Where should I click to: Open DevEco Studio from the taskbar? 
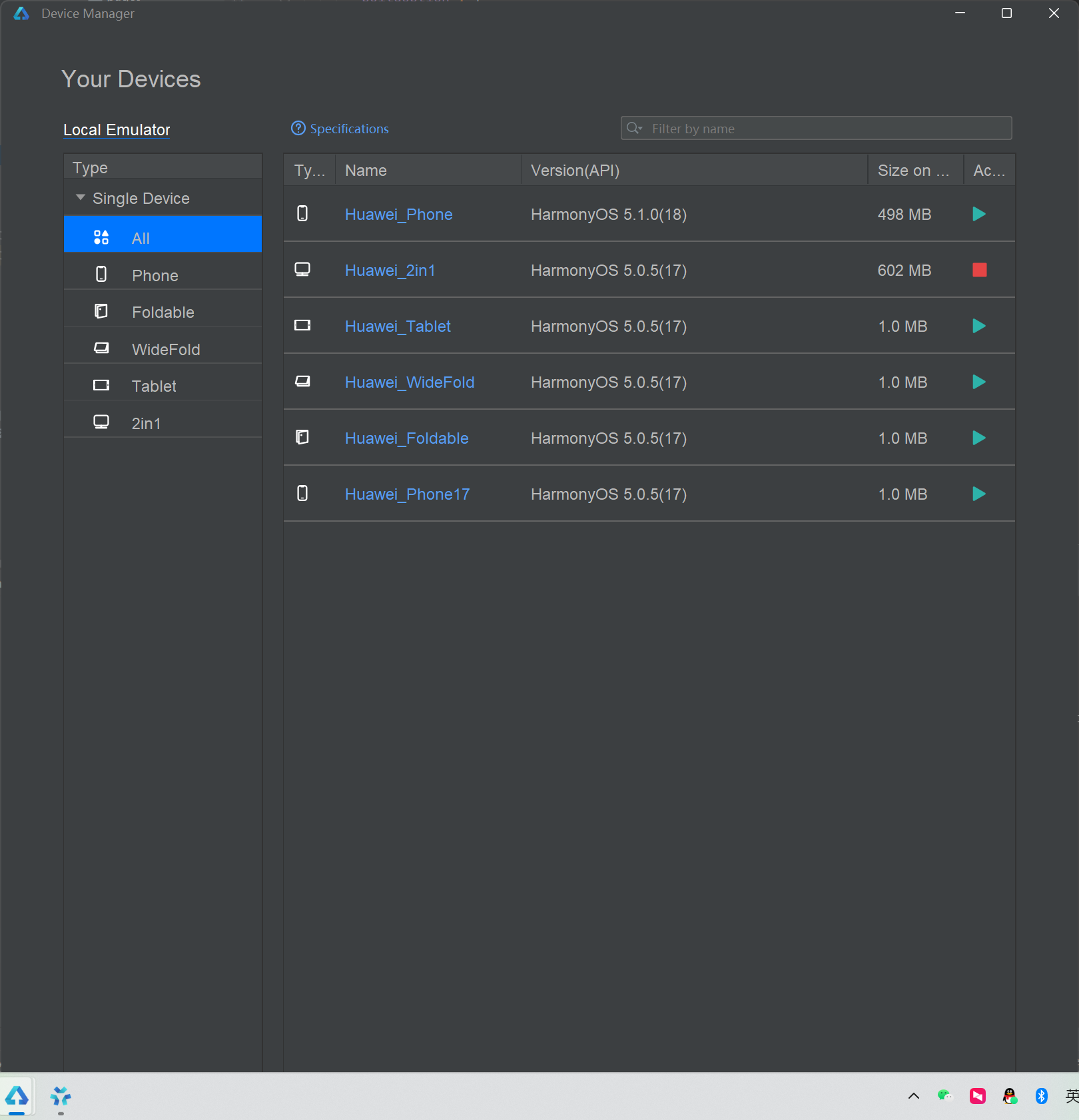[x=17, y=1096]
